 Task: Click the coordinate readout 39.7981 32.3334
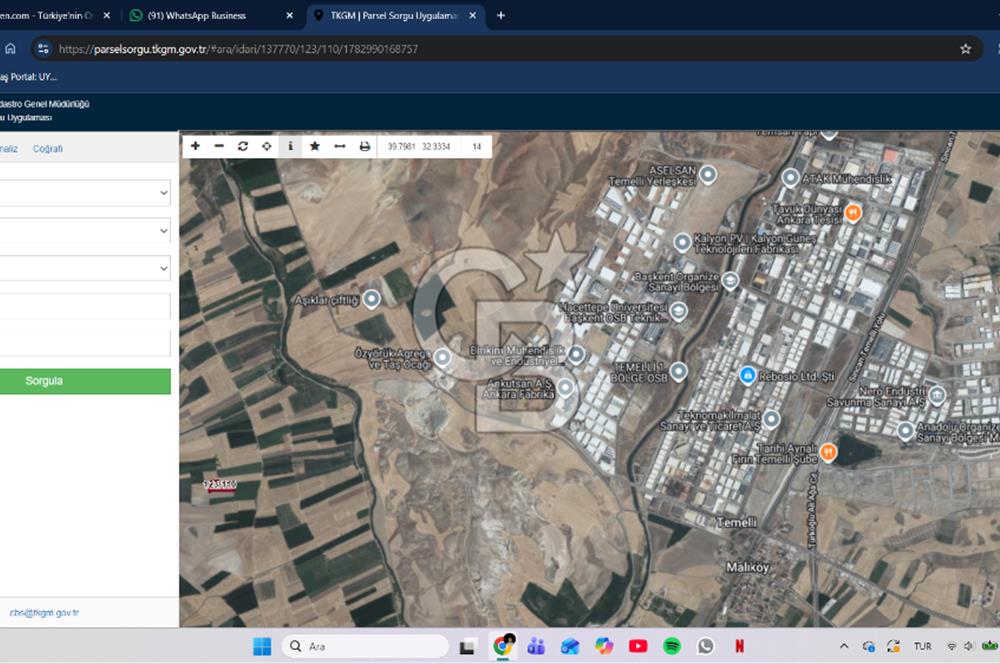[x=419, y=147]
